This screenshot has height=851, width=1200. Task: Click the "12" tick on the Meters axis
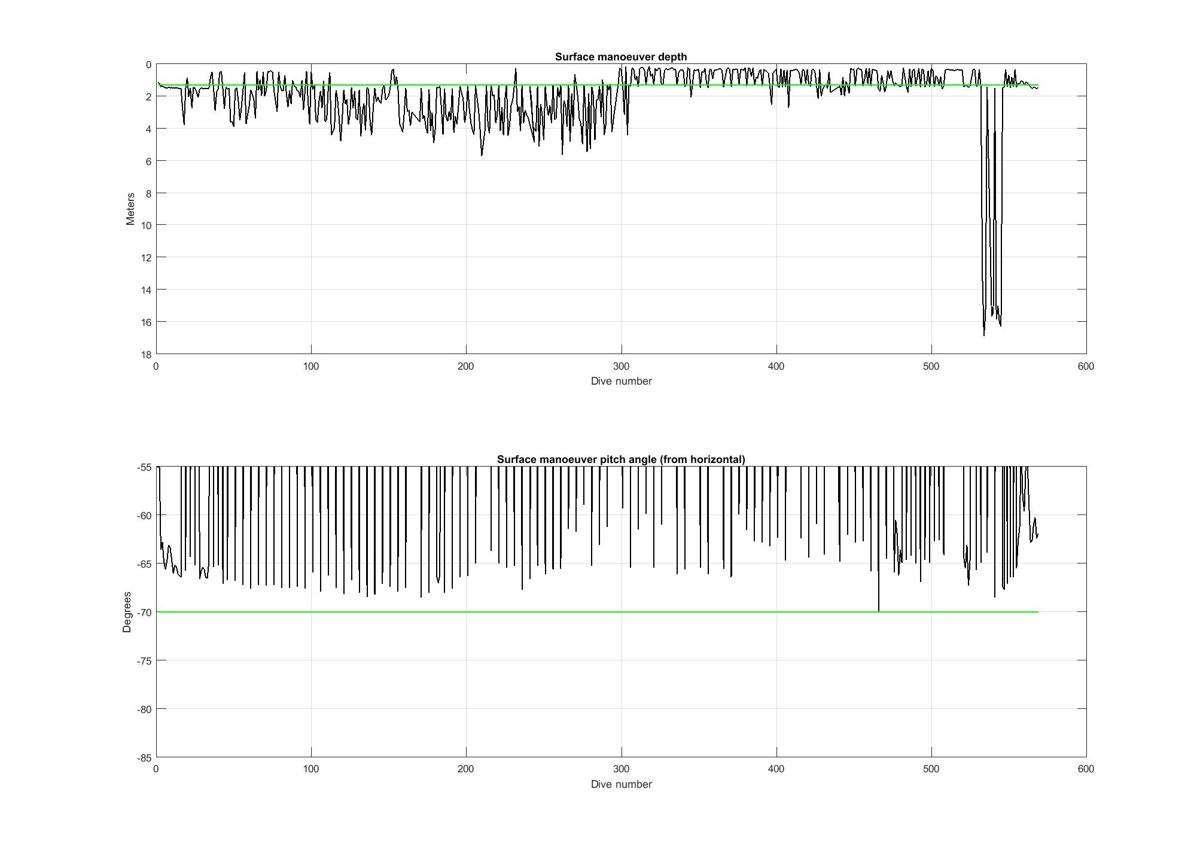pyautogui.click(x=145, y=258)
